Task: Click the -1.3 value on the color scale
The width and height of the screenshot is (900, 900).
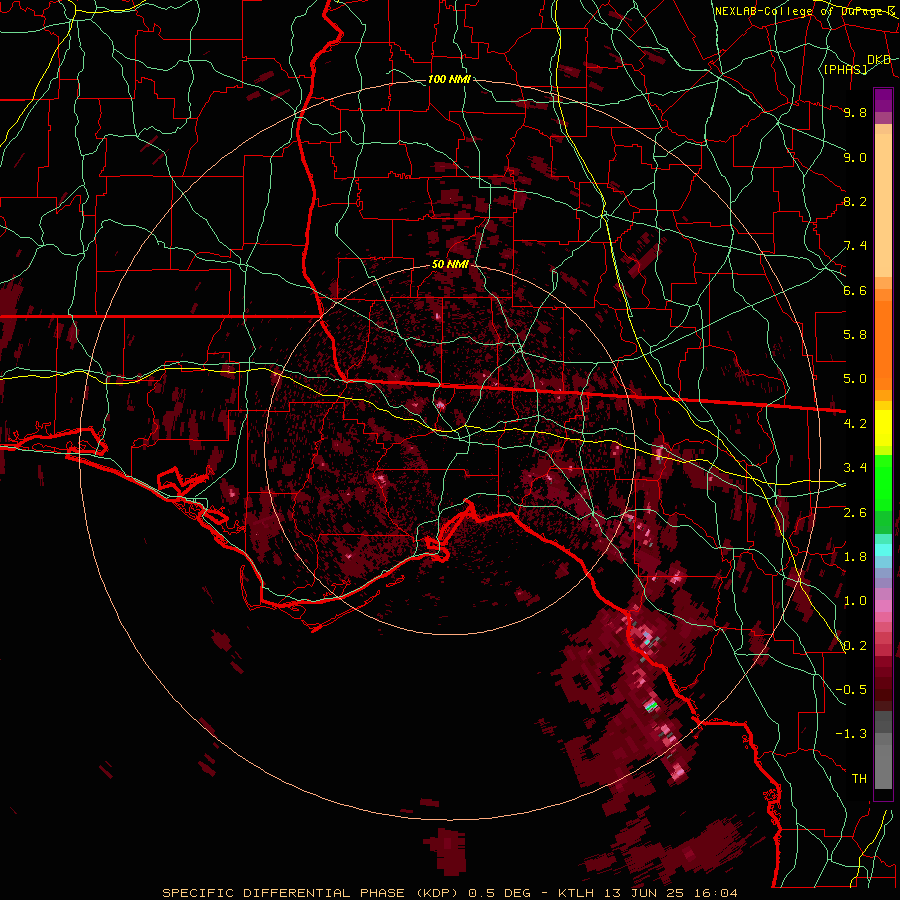Action: point(851,734)
